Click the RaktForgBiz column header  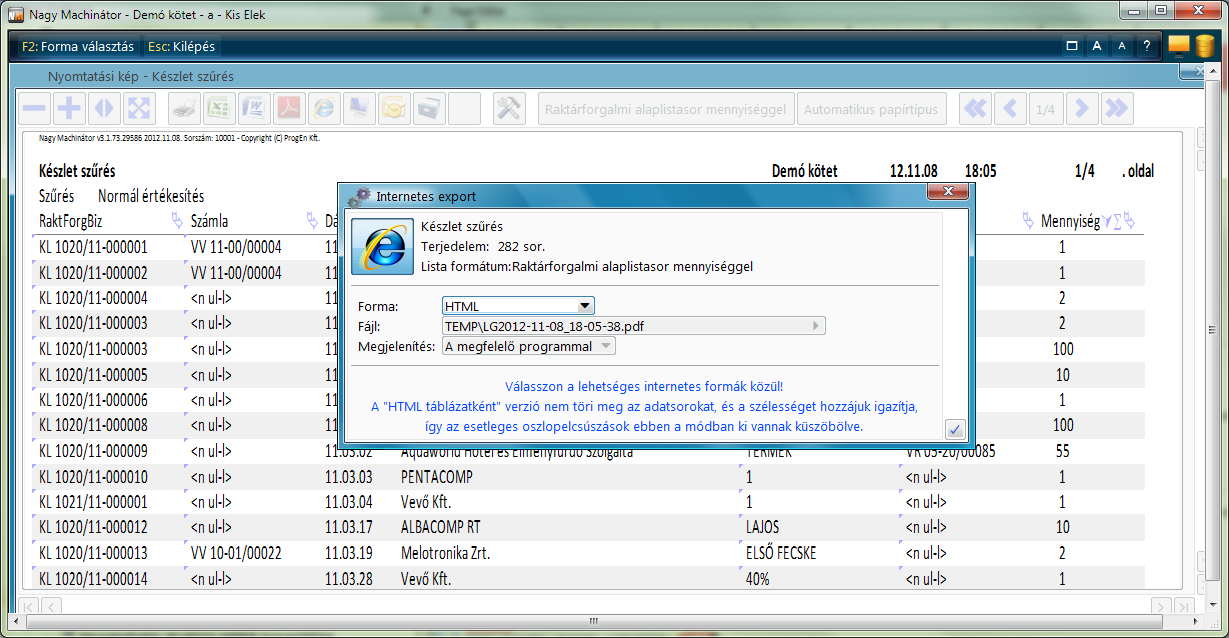click(x=71, y=221)
